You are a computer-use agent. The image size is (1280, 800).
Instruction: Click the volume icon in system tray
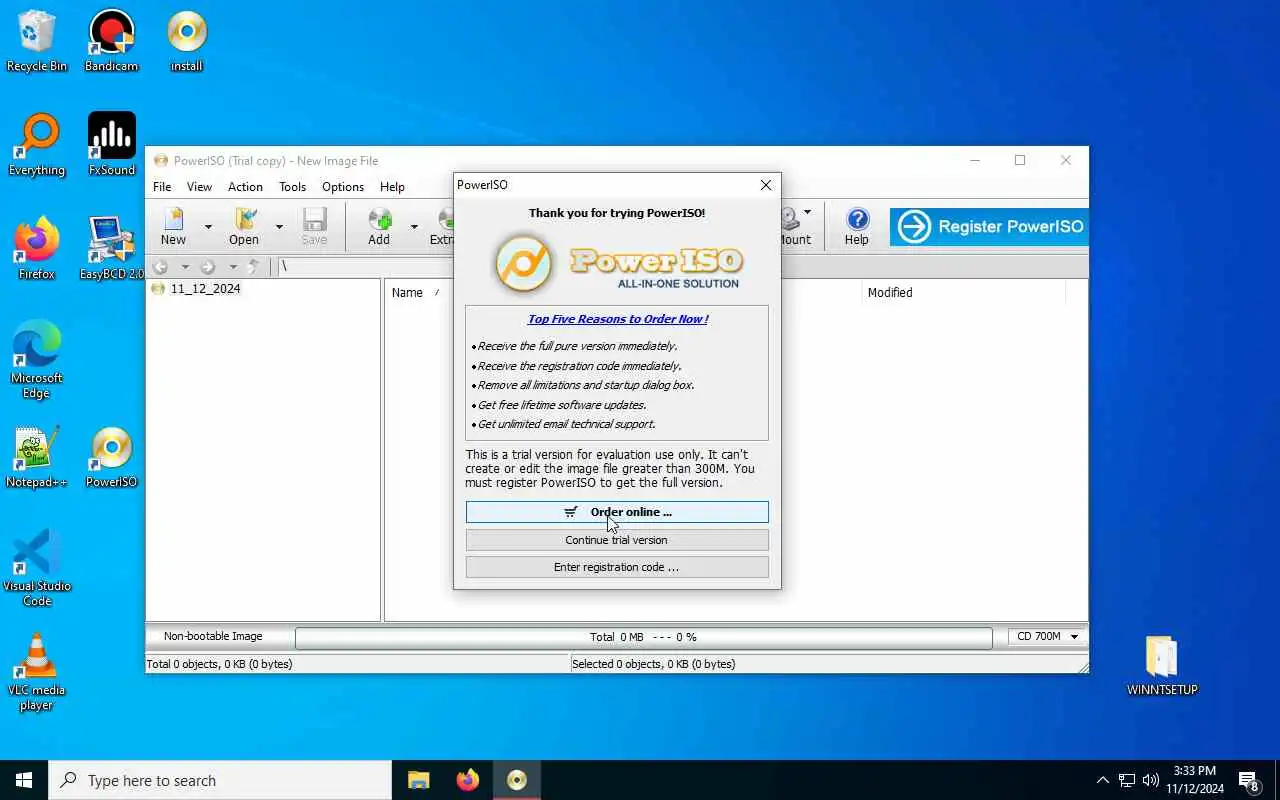[1151, 780]
